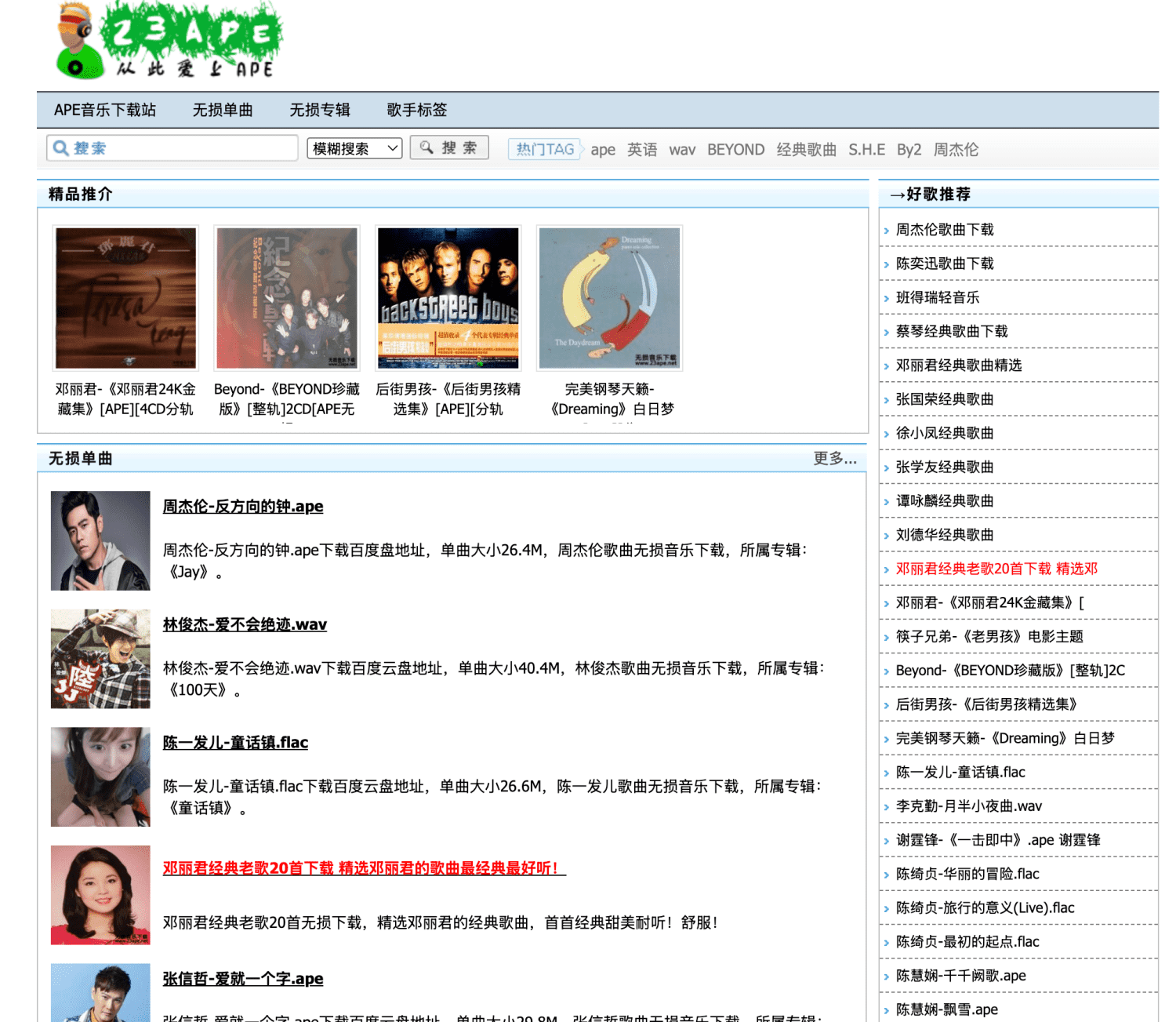Open the 无损专辑 nav item
This screenshot has width=1176, height=1022.
(x=320, y=110)
